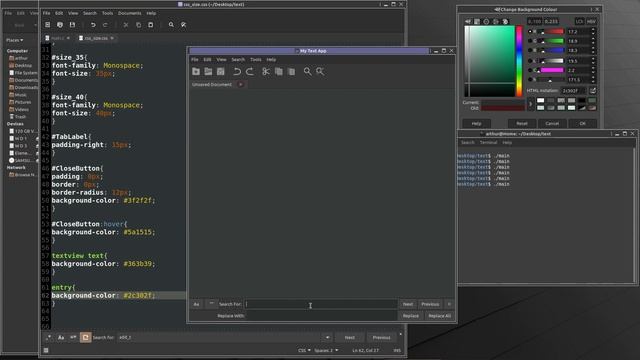The width and height of the screenshot is (640, 360).
Task: Open Spaces: 2 indentation dropdown
Action: click(326, 350)
